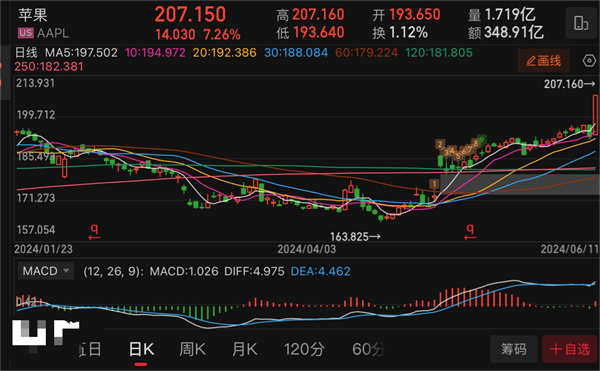
Task: Click the DEA:4.462 value
Action: (321, 271)
